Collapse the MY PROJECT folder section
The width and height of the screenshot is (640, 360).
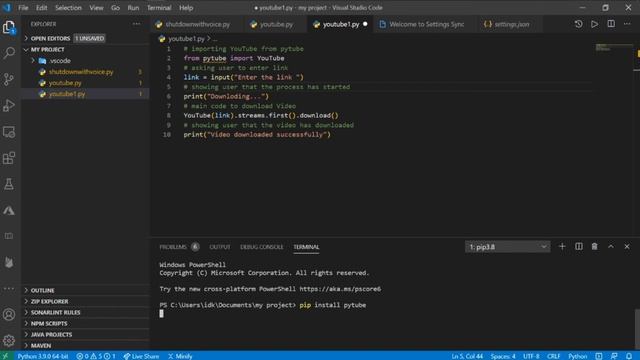[86, 49]
